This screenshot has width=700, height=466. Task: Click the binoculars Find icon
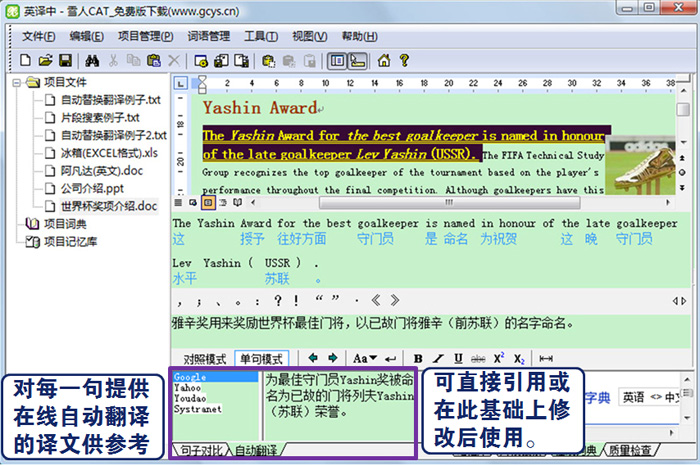click(90, 60)
